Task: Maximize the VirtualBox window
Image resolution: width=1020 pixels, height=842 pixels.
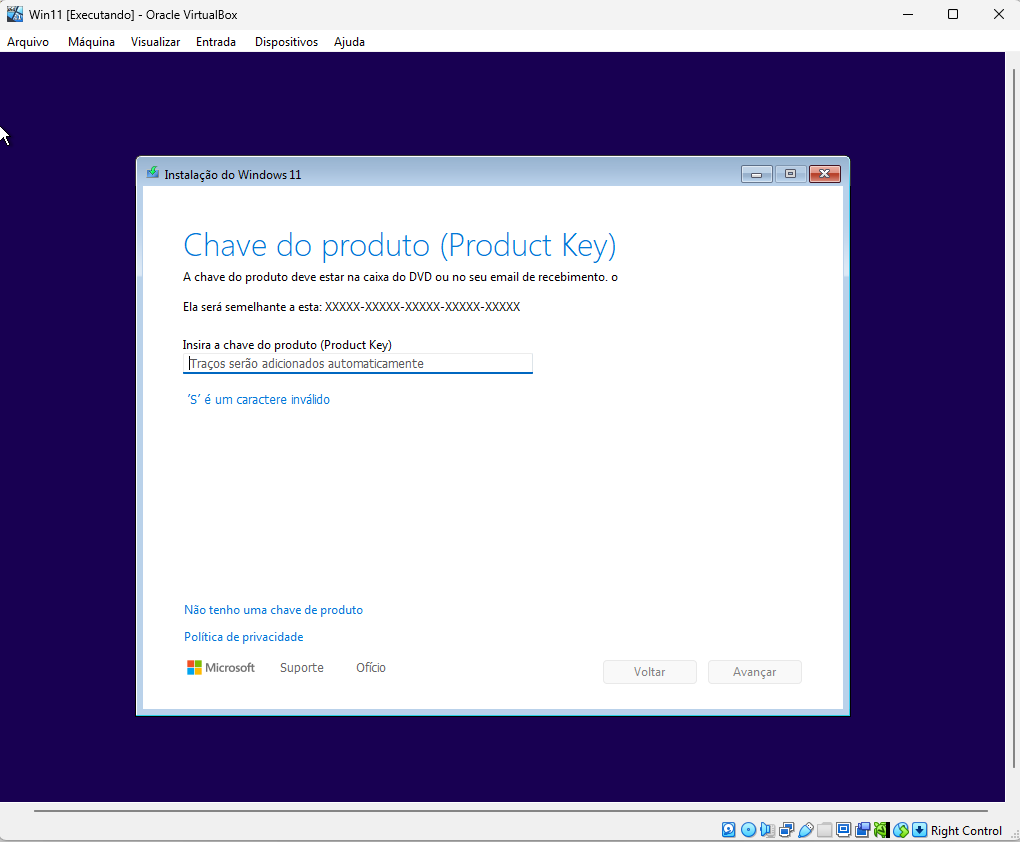Action: (953, 14)
